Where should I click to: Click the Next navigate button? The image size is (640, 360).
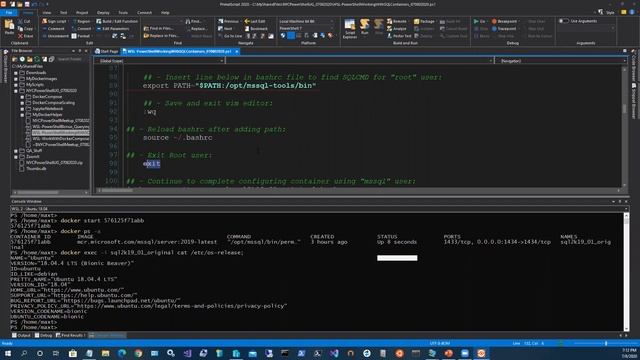[225, 29]
